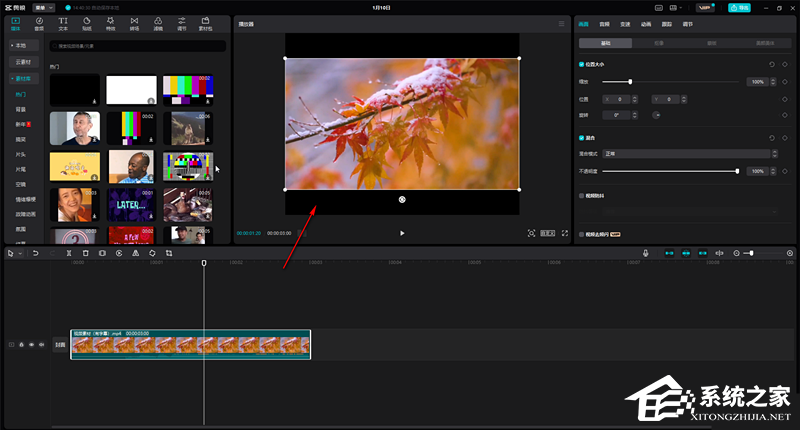Click the timeline zoom-in icon at far right
Screen dimensions: 800x430
point(790,253)
